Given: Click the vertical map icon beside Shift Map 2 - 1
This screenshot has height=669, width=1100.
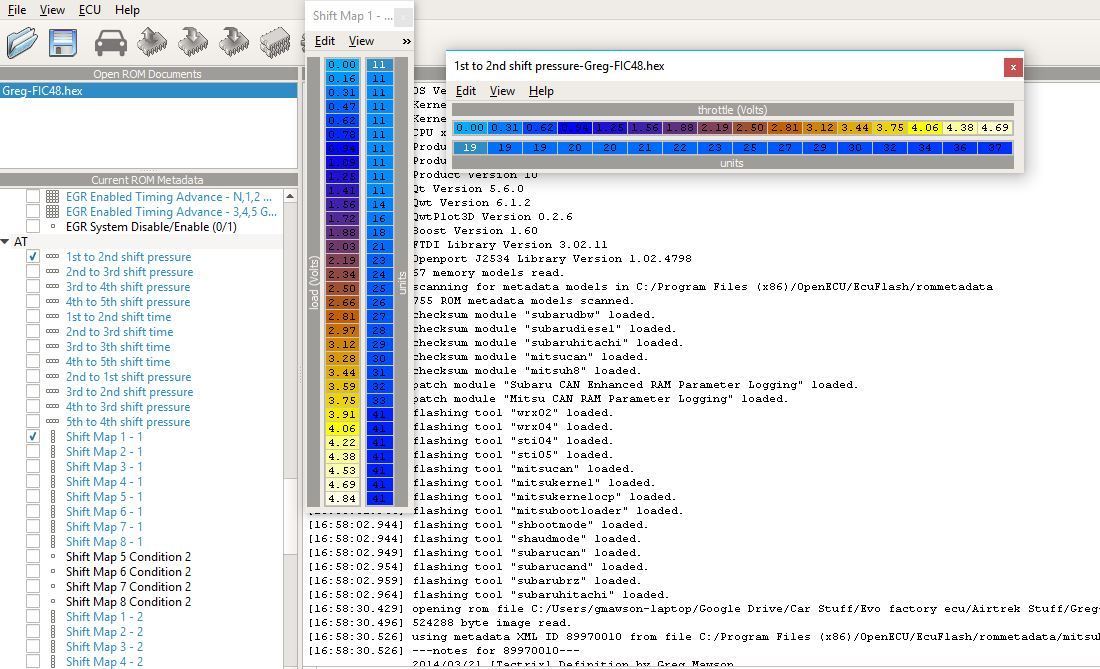Looking at the screenshot, I should click(x=52, y=452).
